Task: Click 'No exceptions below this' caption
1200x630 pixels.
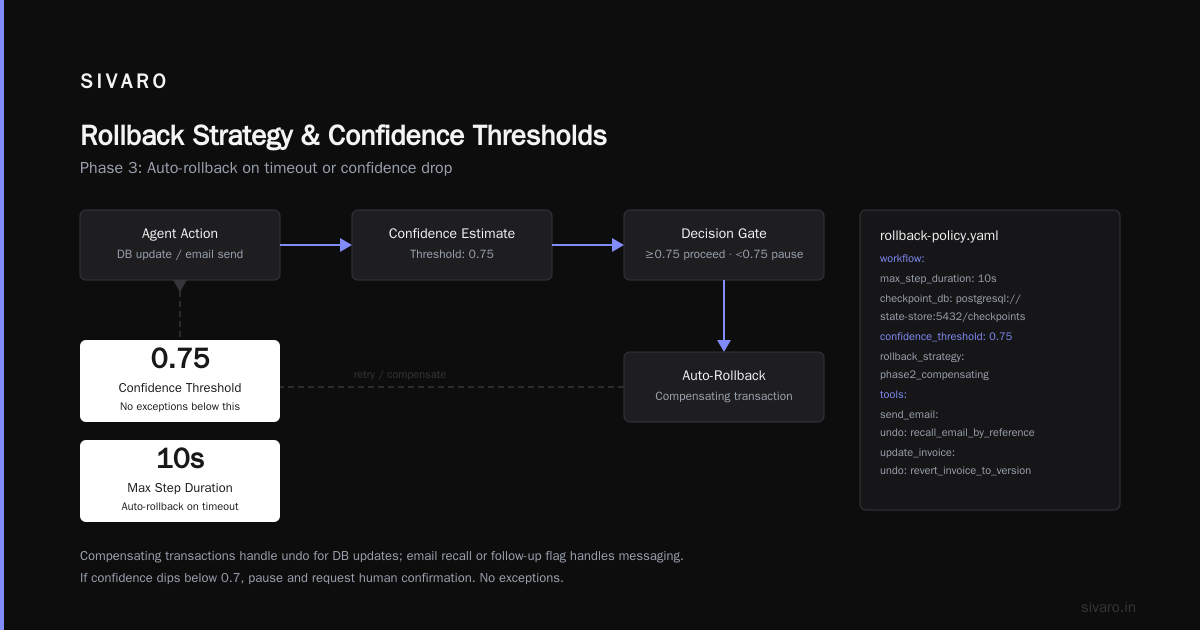Action: [180, 406]
